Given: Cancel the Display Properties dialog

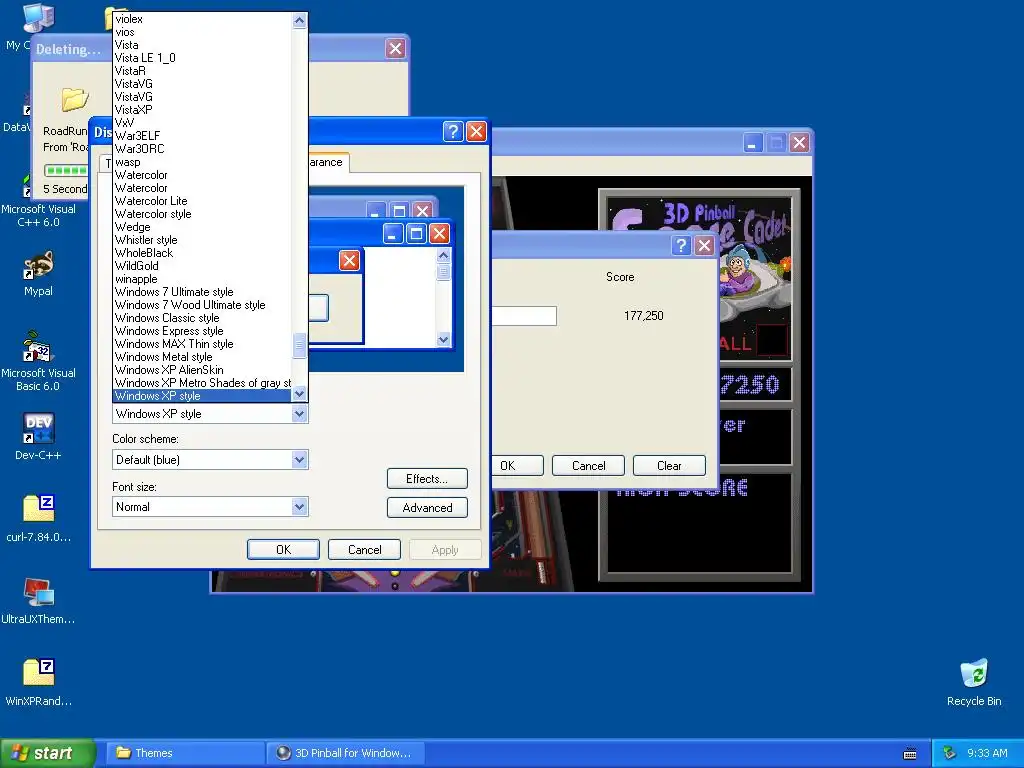Looking at the screenshot, I should click(x=364, y=550).
